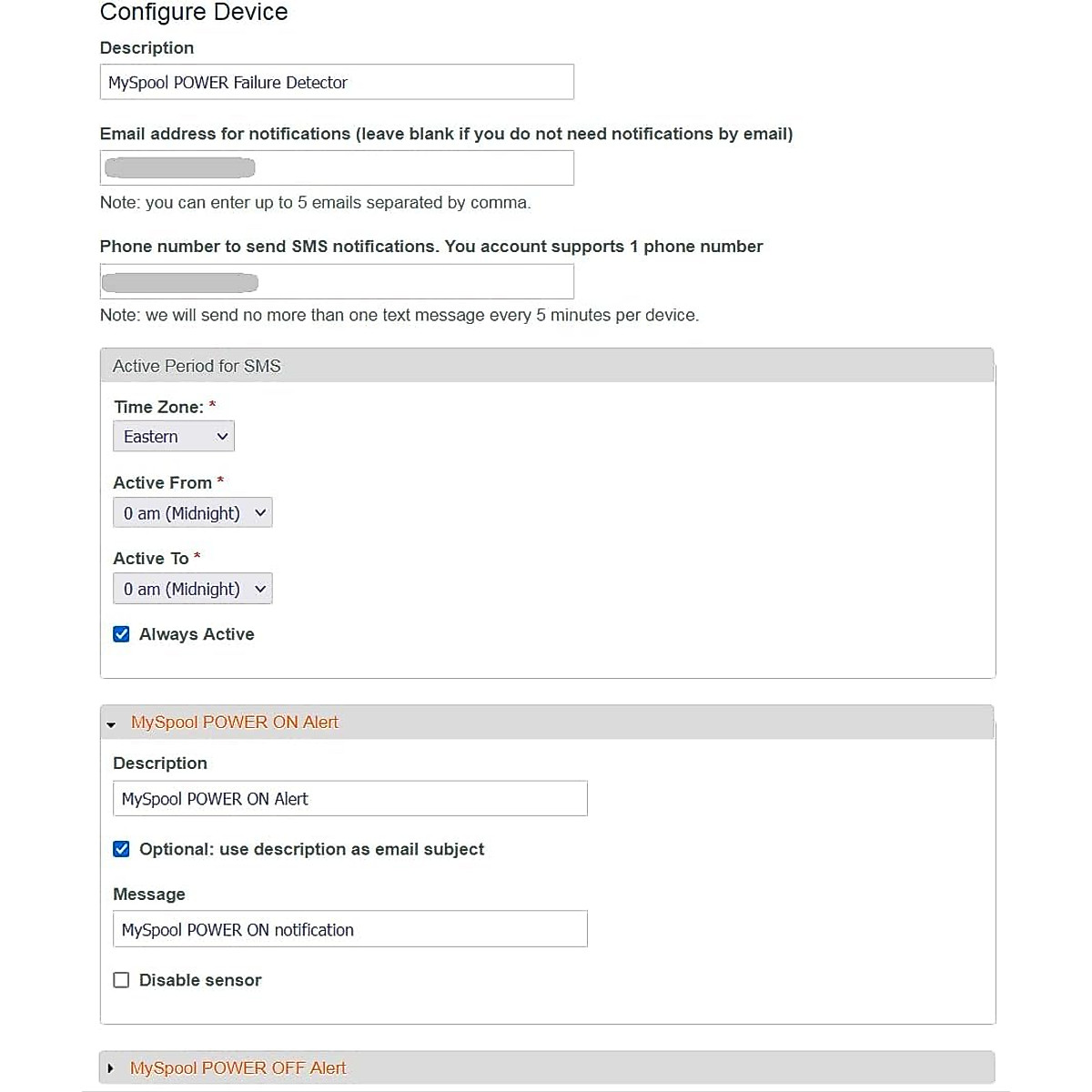Click the Time Zone dropdown chevron
This screenshot has height=1092, width=1092.
pos(222,437)
